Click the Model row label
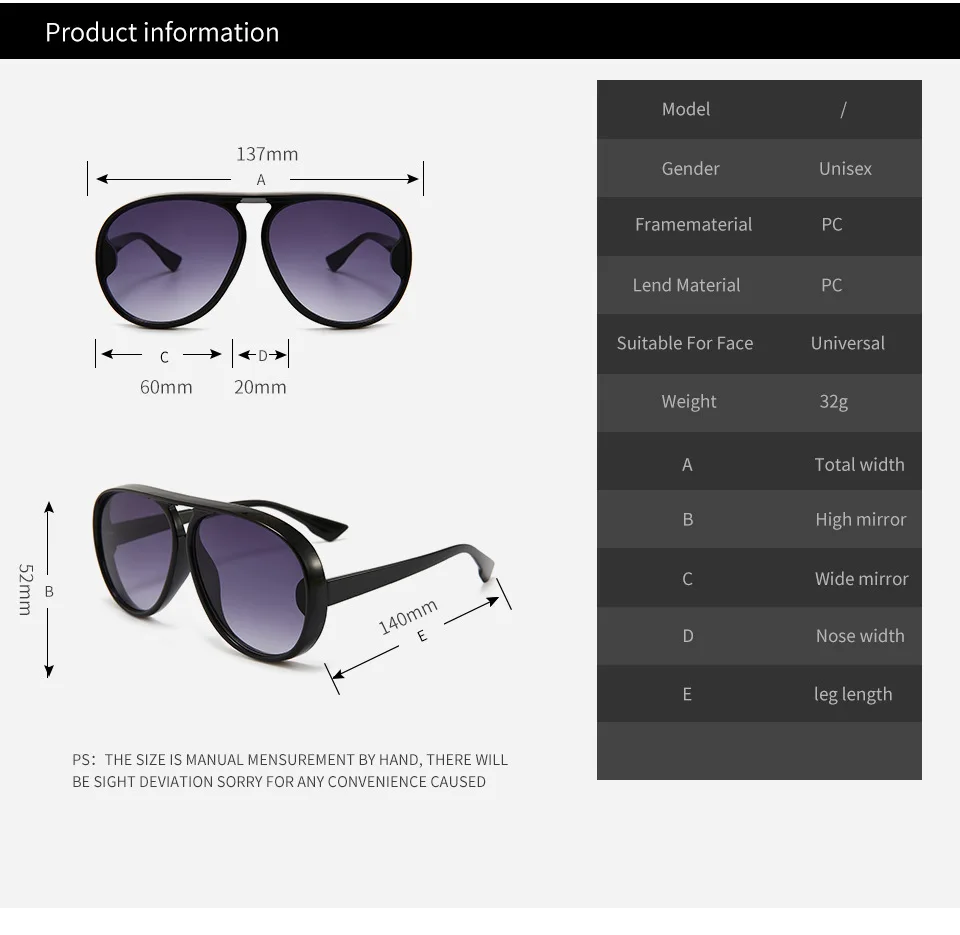The image size is (960, 935). pyautogui.click(x=686, y=110)
